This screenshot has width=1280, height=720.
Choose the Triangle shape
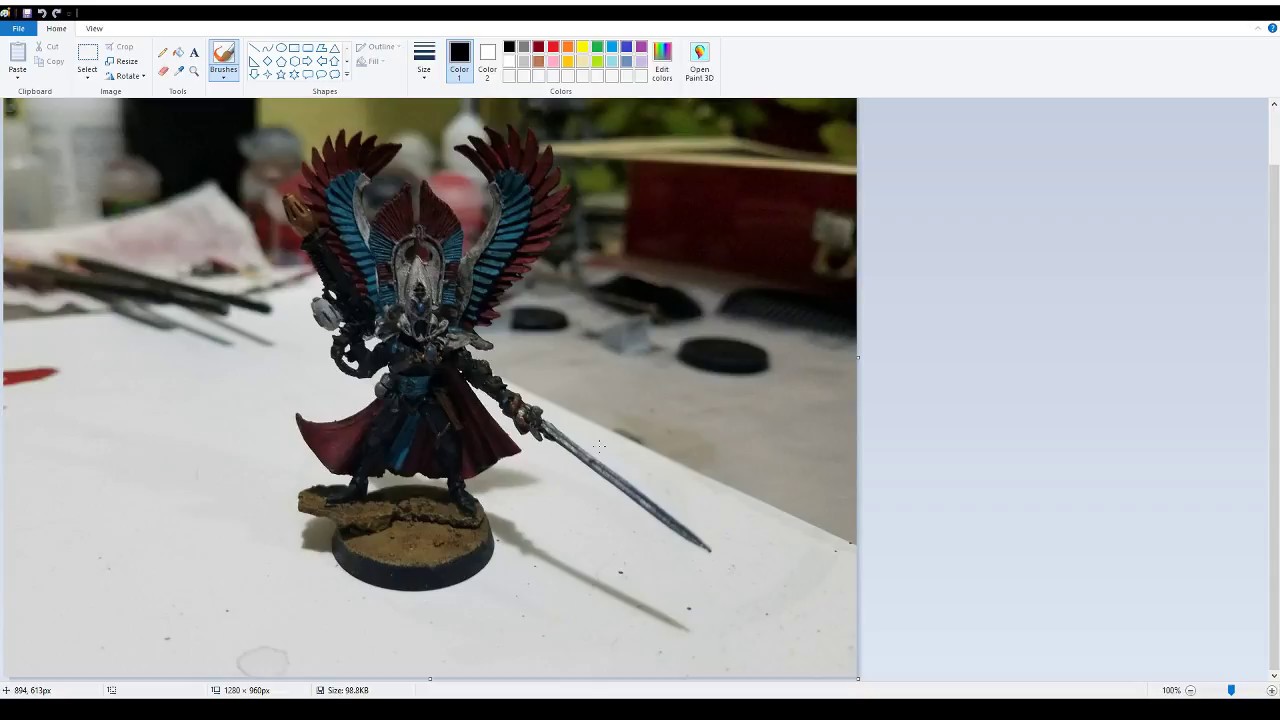tap(334, 48)
